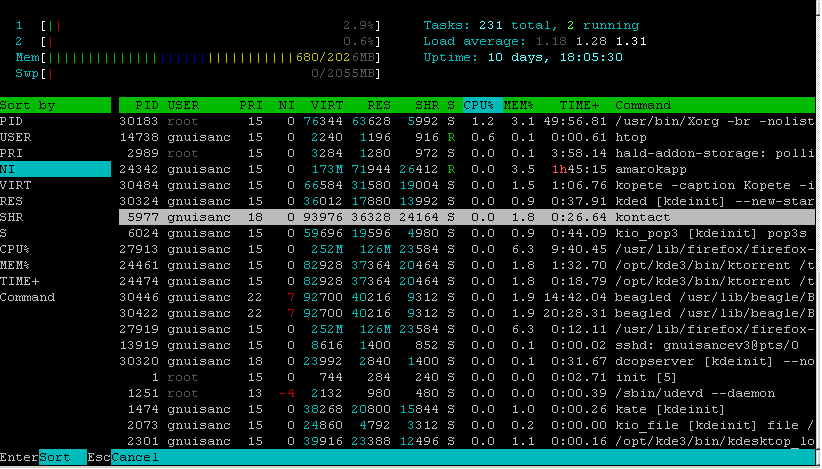Select ktorrent process with PID 24474
822x469 pixels.
click(467, 281)
